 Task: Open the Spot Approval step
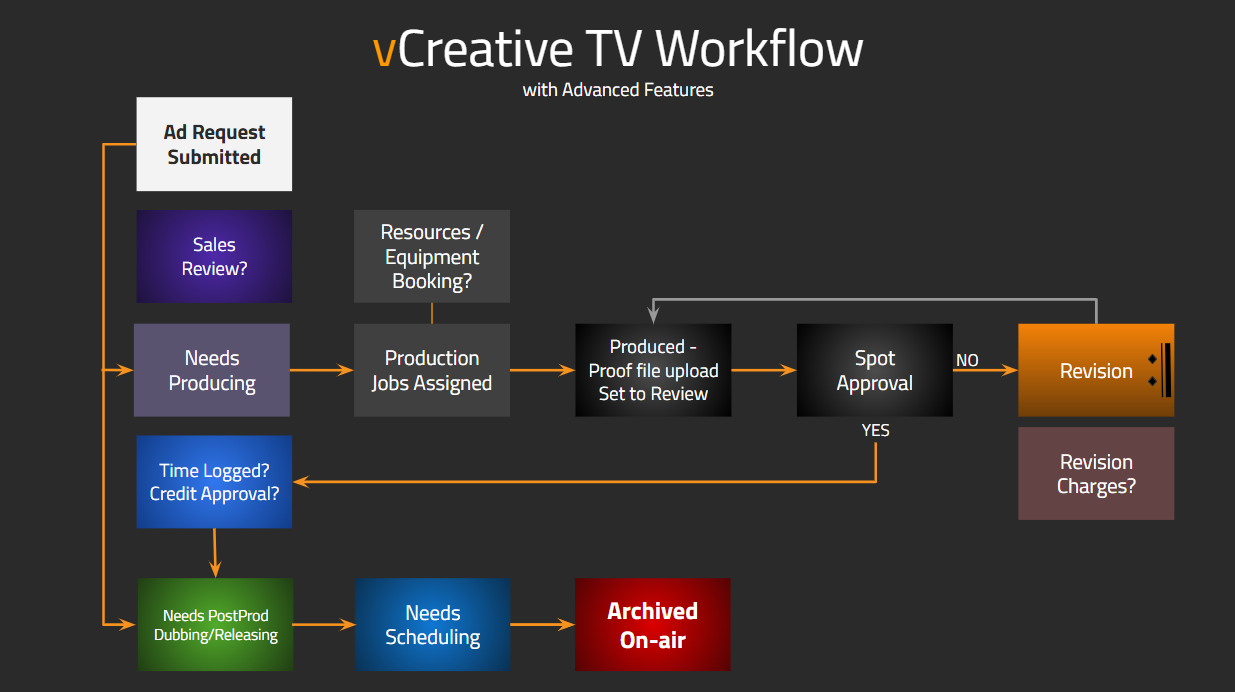[874, 370]
